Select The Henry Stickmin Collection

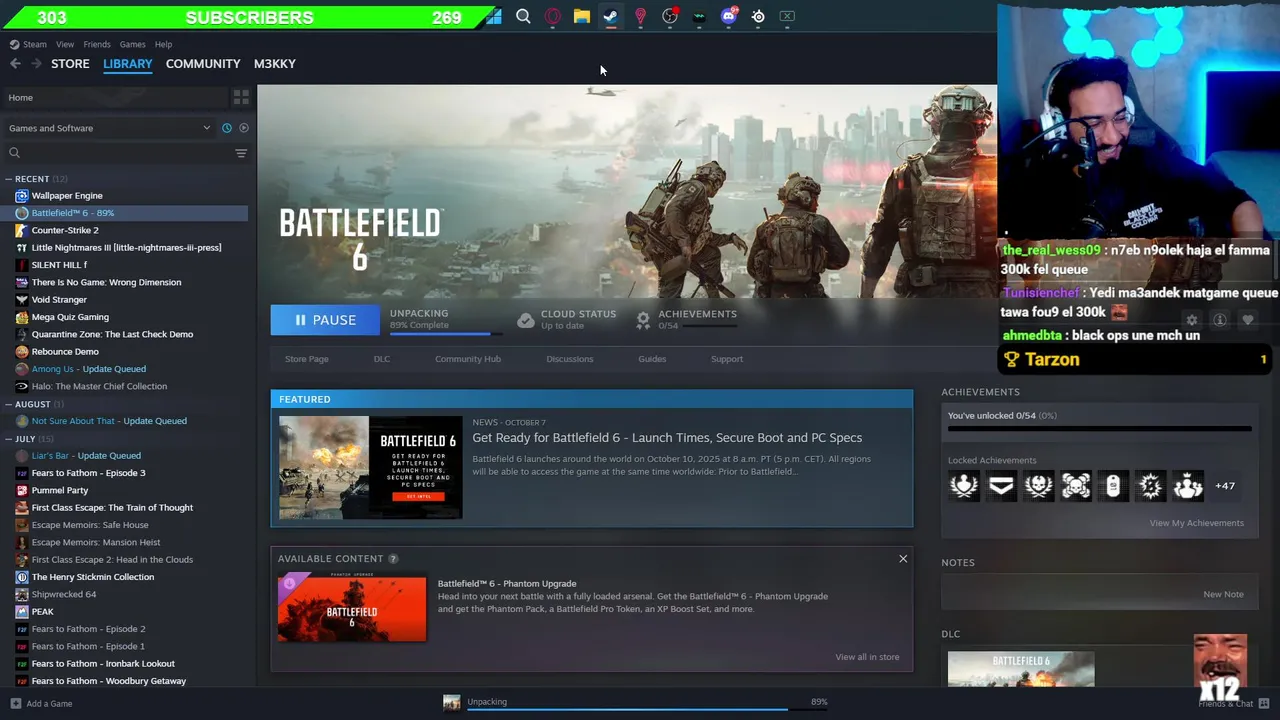click(93, 577)
